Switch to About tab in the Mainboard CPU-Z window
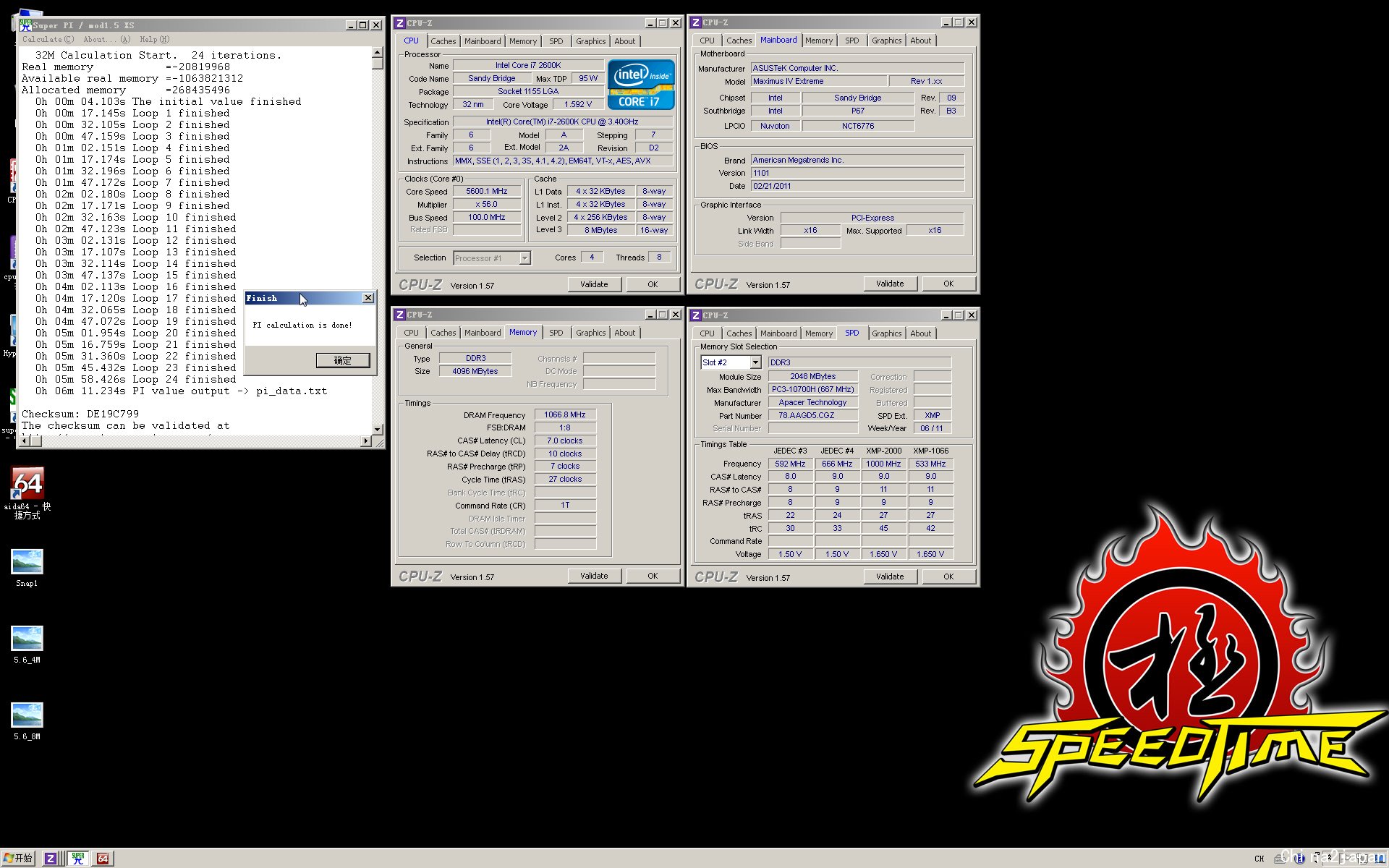Viewport: 1389px width, 868px height. (x=920, y=41)
